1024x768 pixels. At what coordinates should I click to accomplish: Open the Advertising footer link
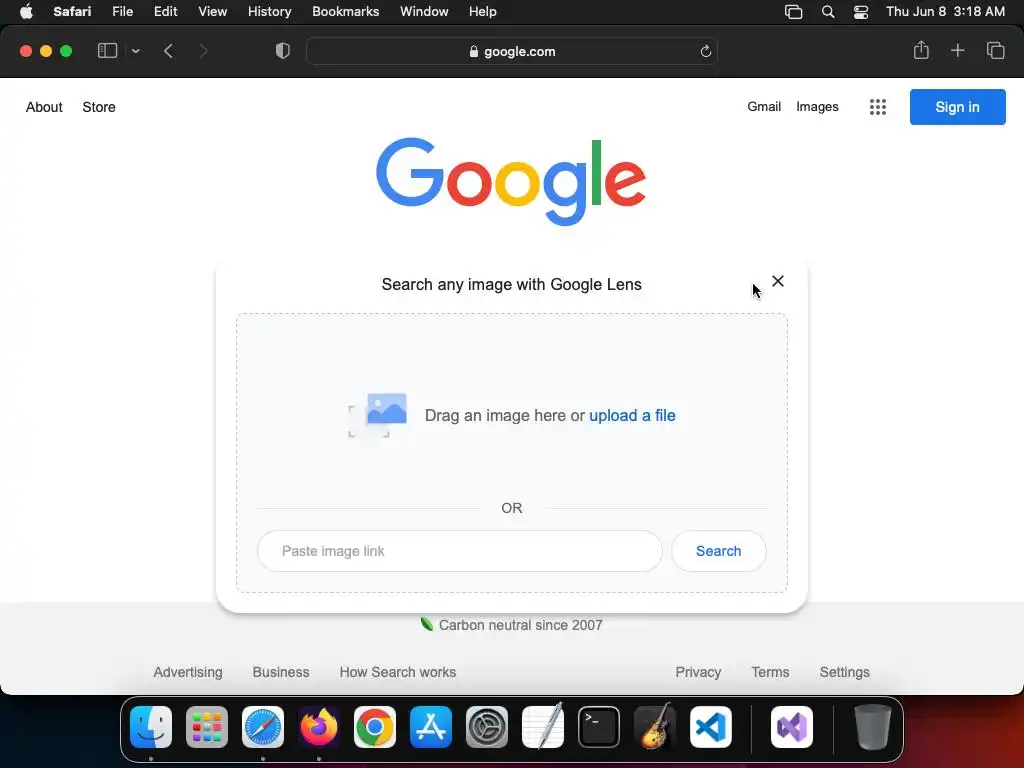tap(188, 672)
